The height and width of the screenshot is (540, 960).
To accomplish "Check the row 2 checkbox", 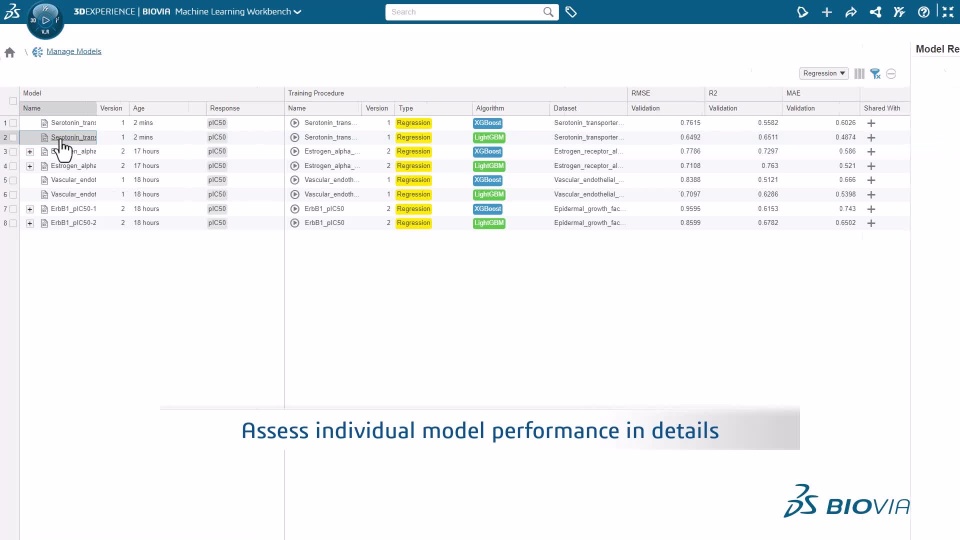I will click(13, 138).
